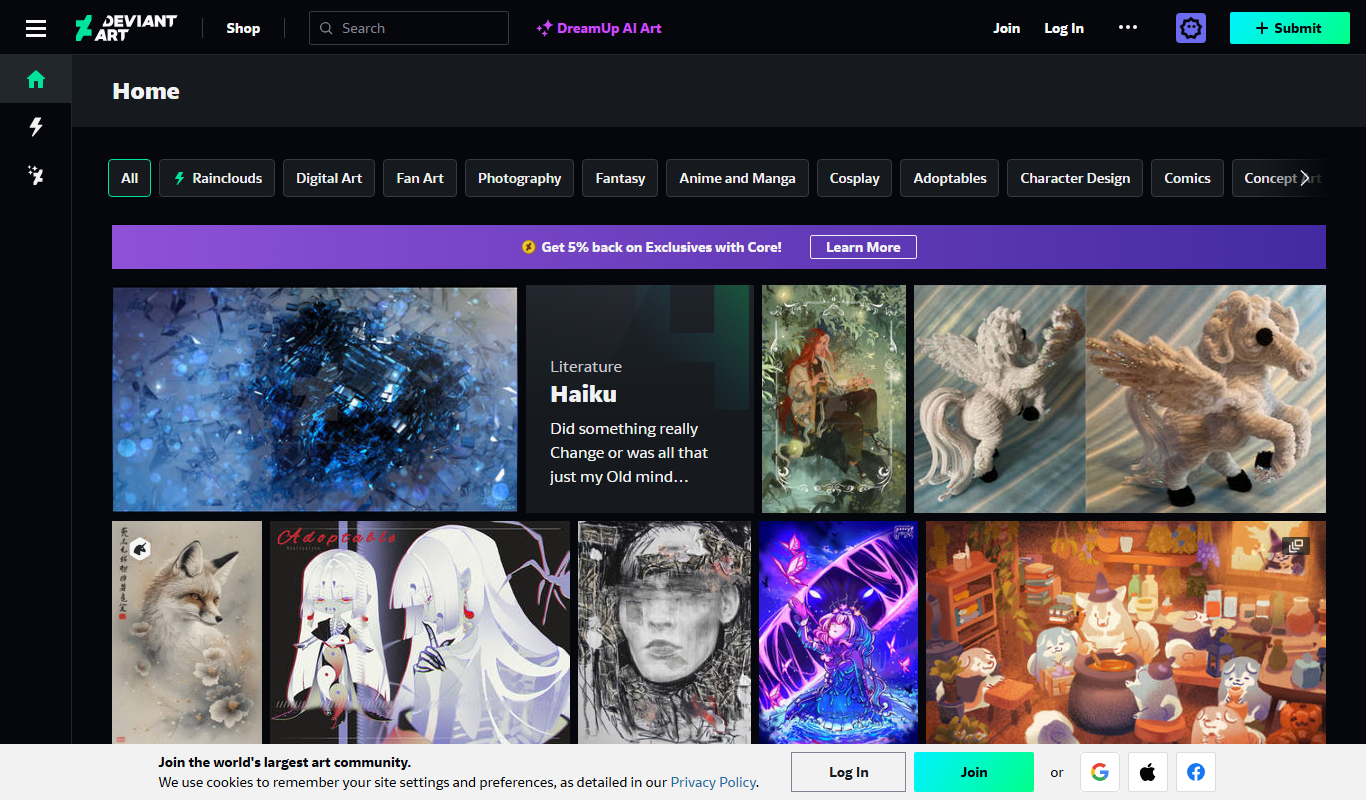The image size is (1366, 800).
Task: Open the Haiku literature card
Action: tap(640, 399)
